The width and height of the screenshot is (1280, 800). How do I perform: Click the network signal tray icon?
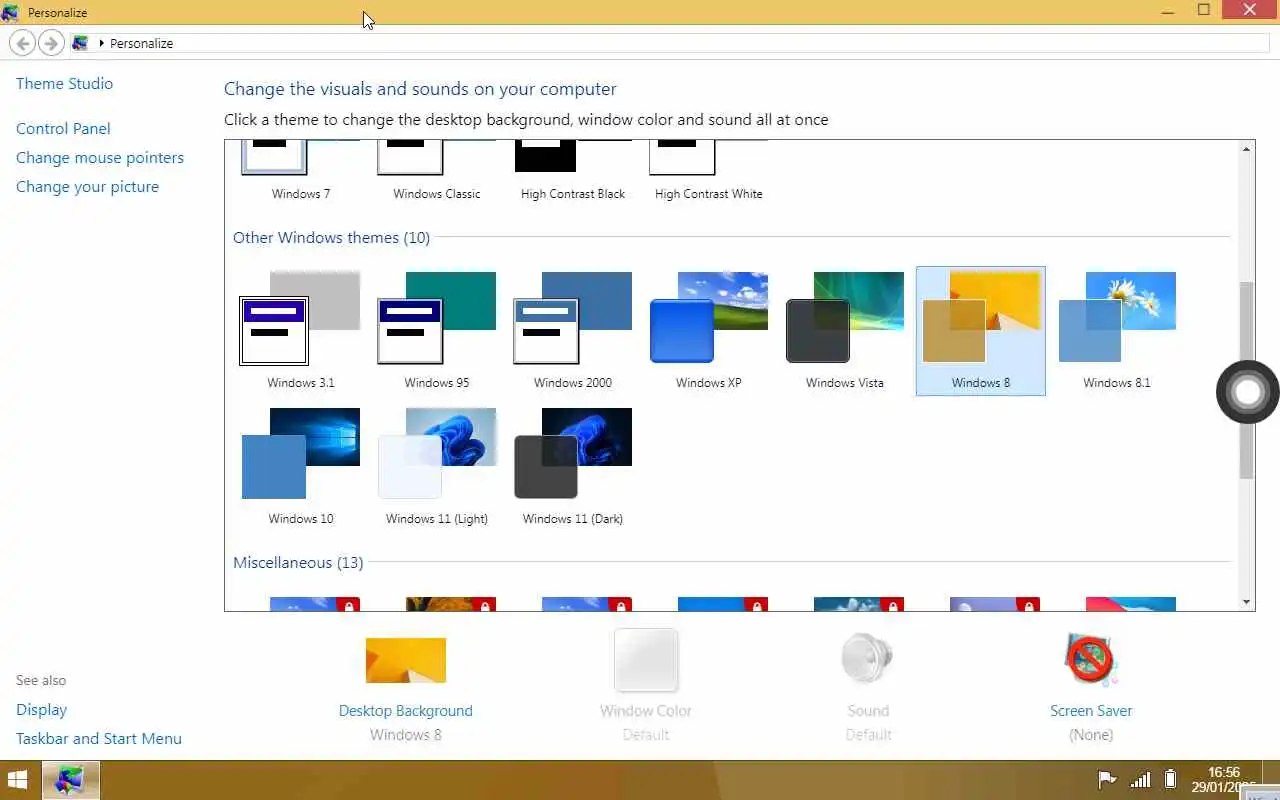1140,780
